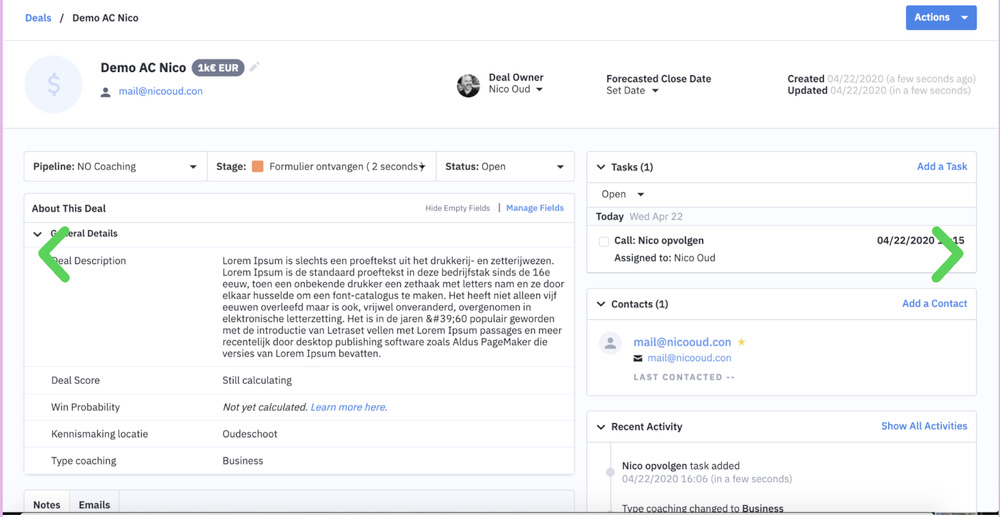Go back to Deals via breadcrumb

pos(38,18)
